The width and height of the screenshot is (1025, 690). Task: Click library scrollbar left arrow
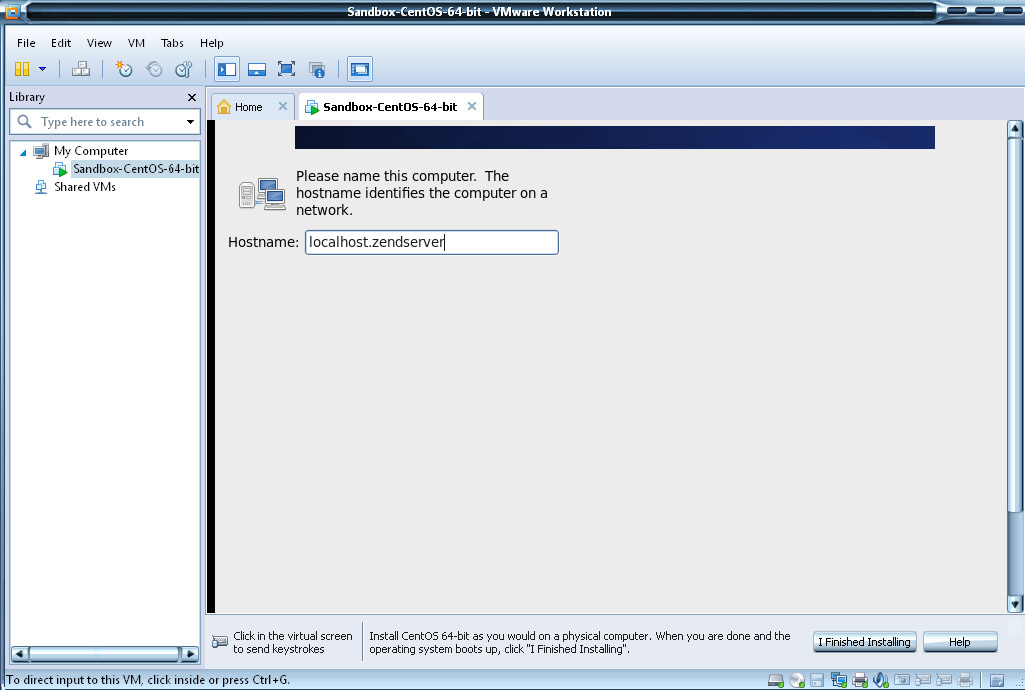pyautogui.click(x=20, y=653)
